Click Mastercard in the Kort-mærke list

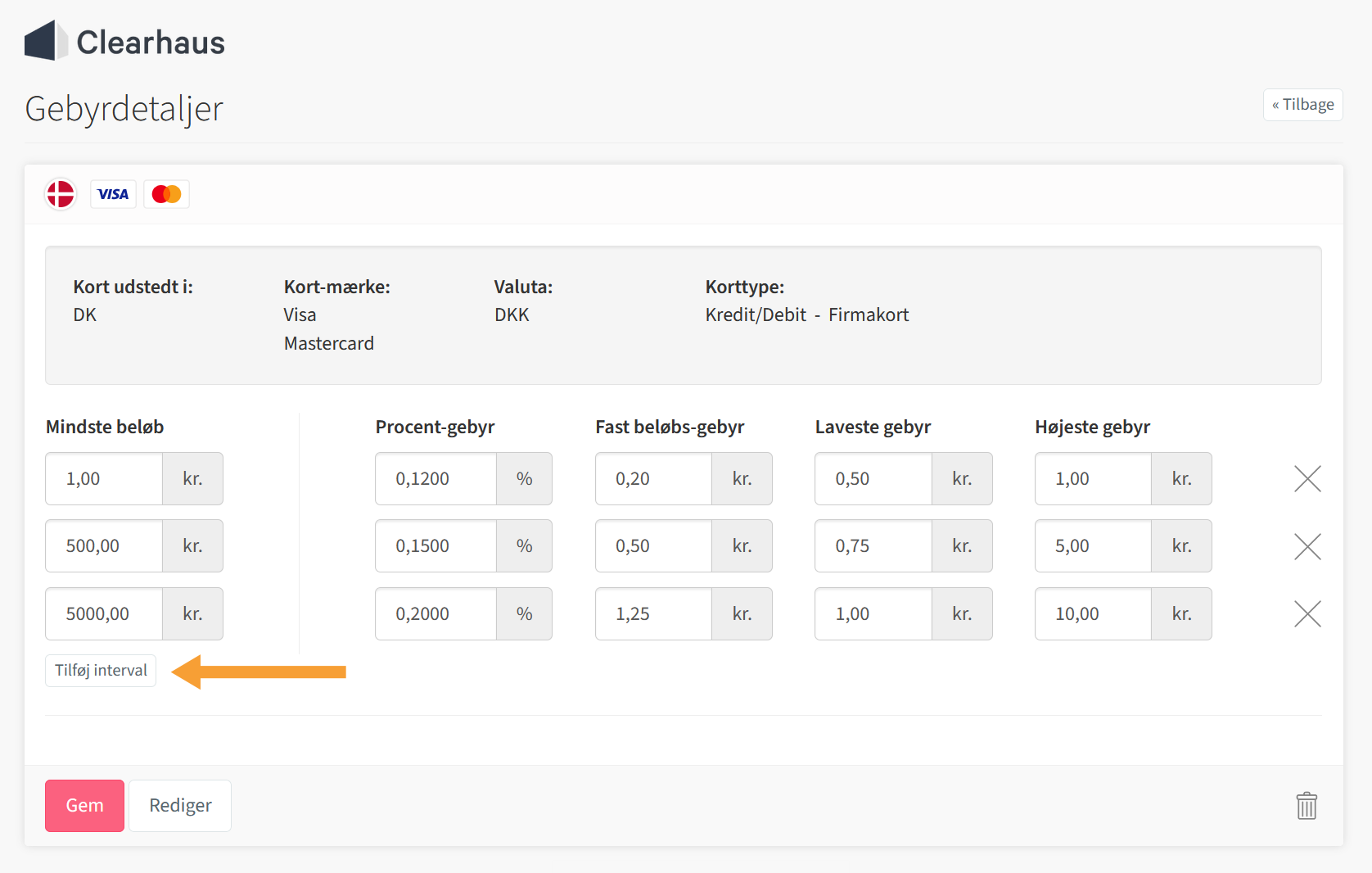[329, 343]
